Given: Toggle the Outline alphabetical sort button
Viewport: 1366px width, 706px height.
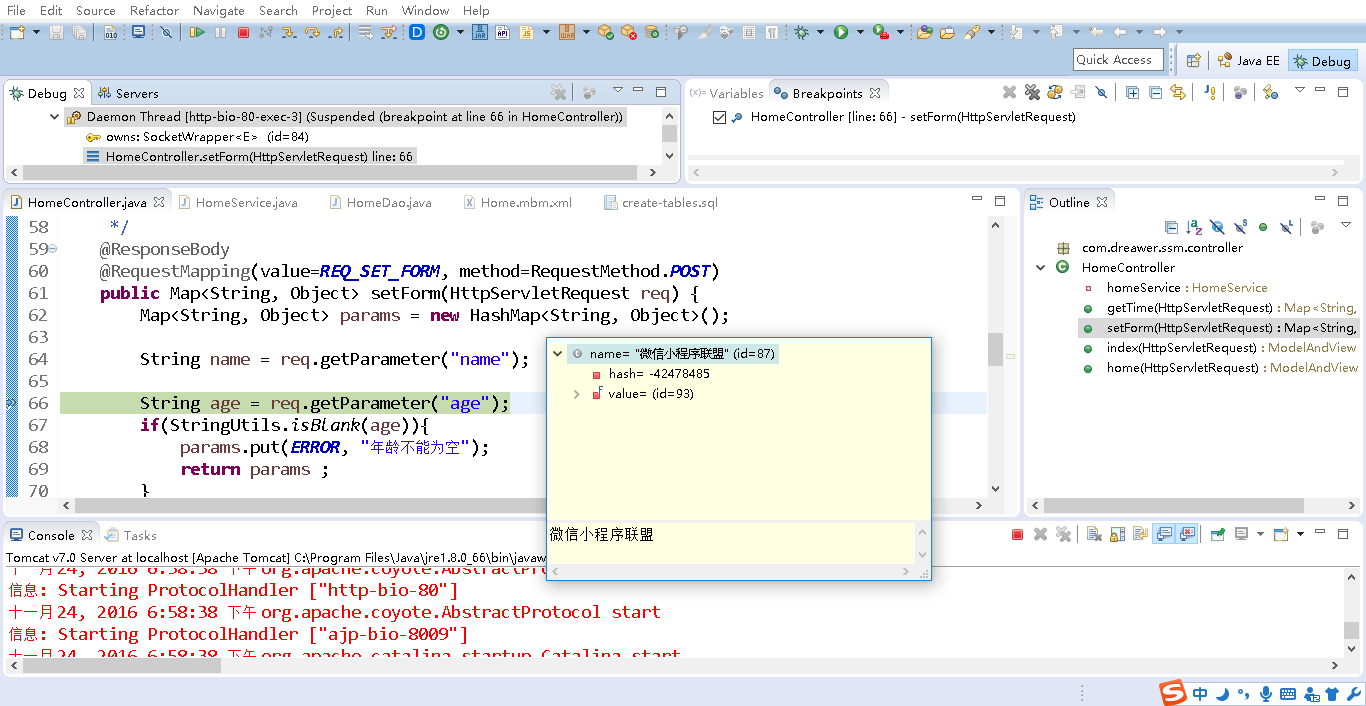Looking at the screenshot, I should coord(1194,228).
